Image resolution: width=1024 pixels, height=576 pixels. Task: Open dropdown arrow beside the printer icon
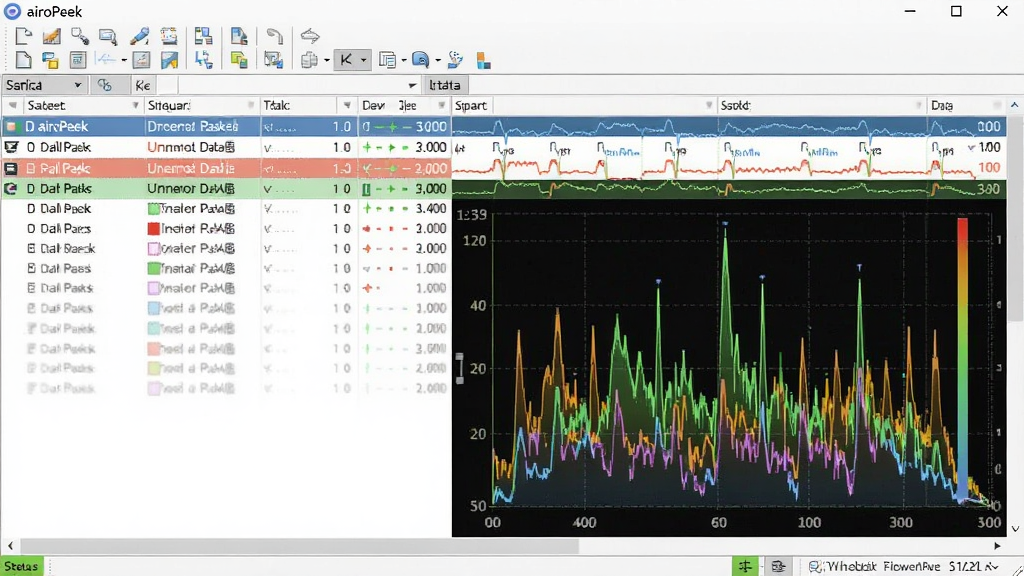click(327, 61)
